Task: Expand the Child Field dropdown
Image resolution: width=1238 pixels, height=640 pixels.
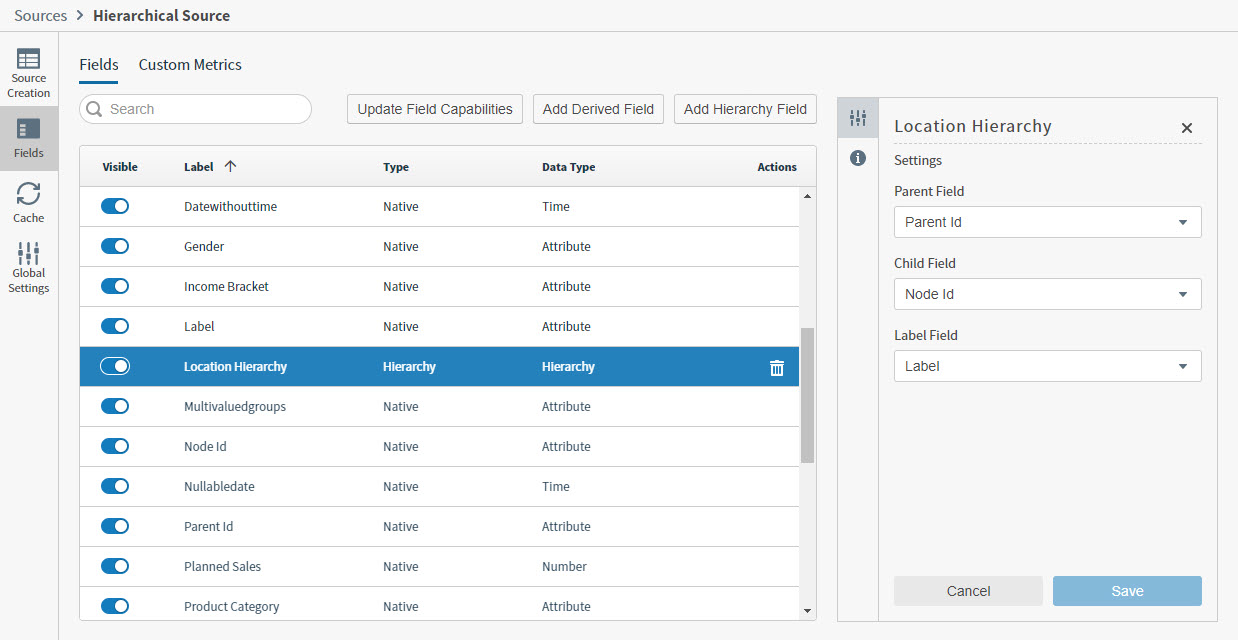Action: point(1047,293)
